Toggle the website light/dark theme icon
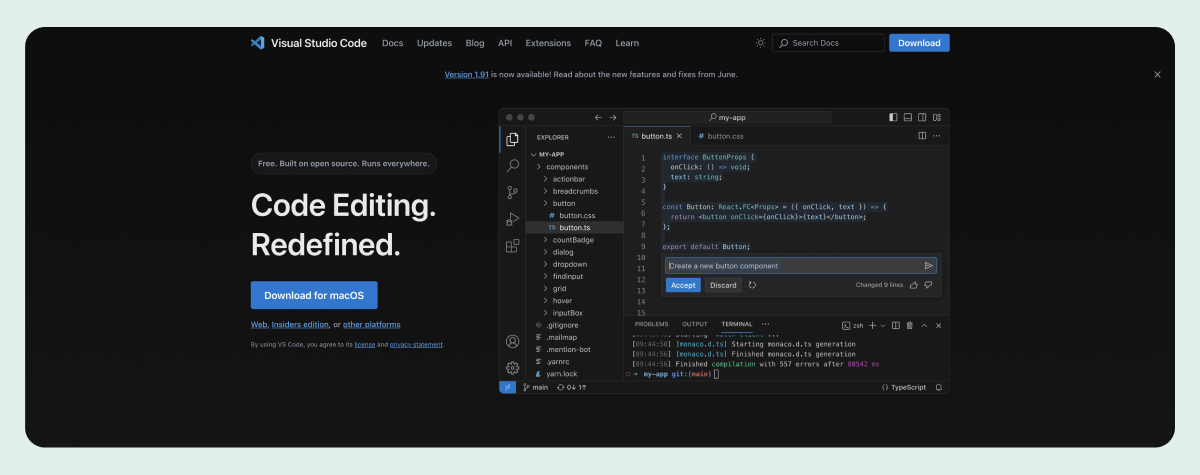 click(760, 43)
